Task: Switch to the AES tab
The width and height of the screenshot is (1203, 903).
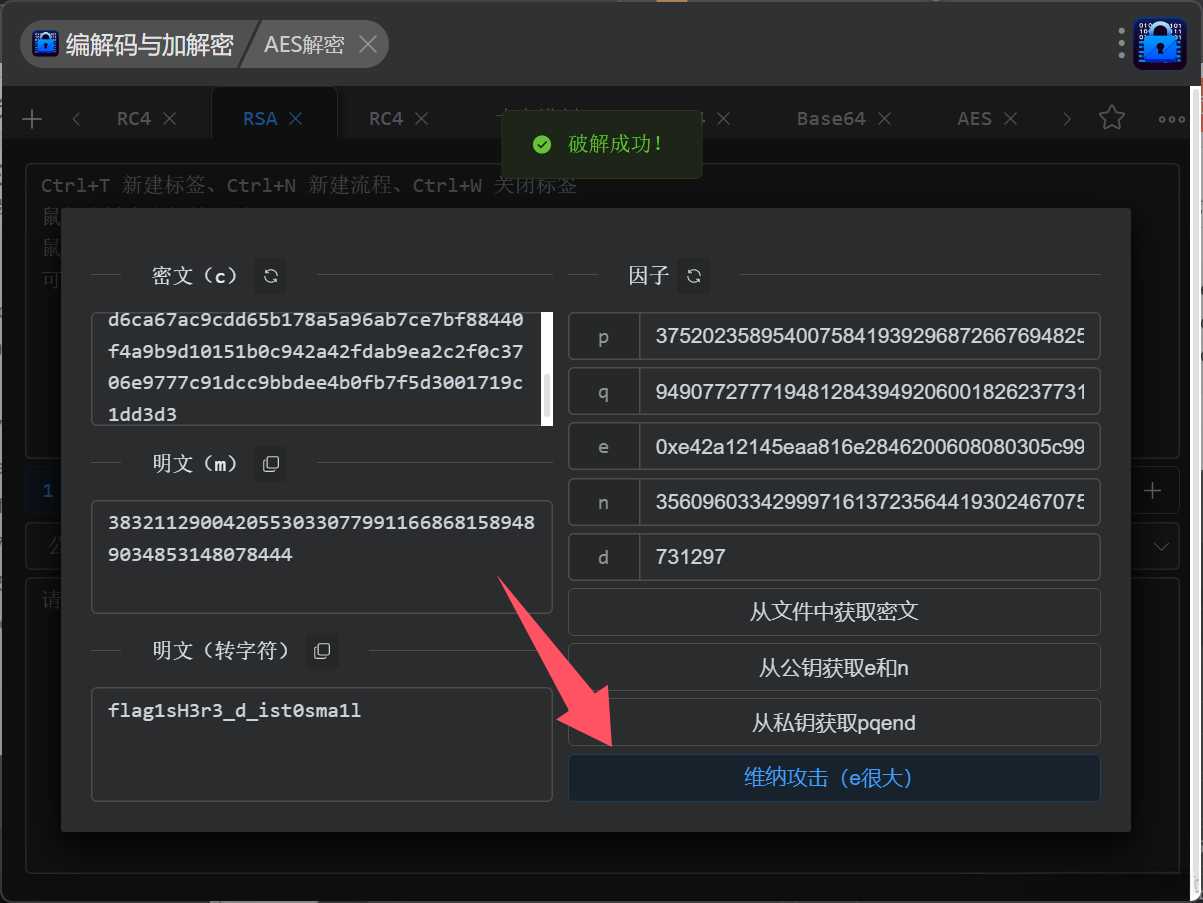Action: [x=974, y=119]
